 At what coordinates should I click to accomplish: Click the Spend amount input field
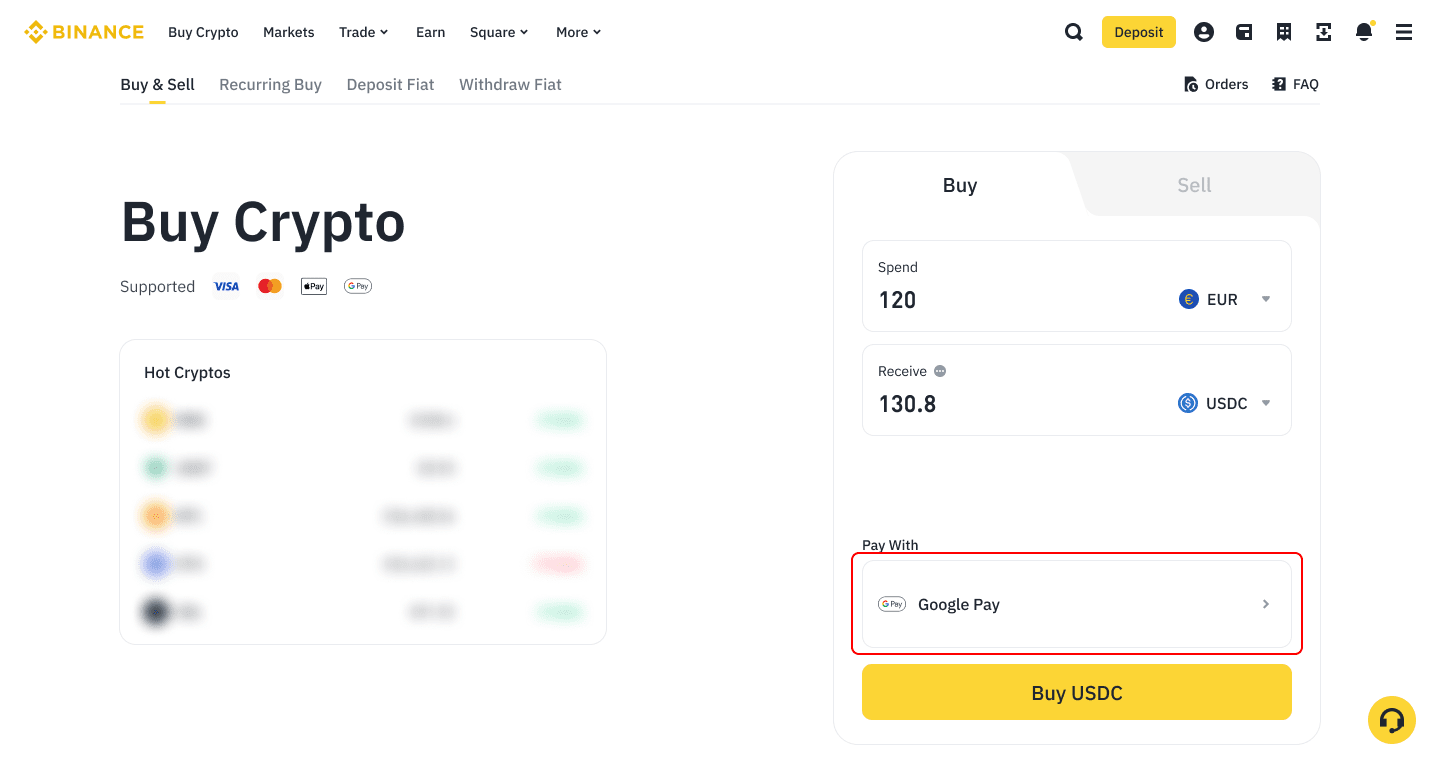pos(1010,300)
